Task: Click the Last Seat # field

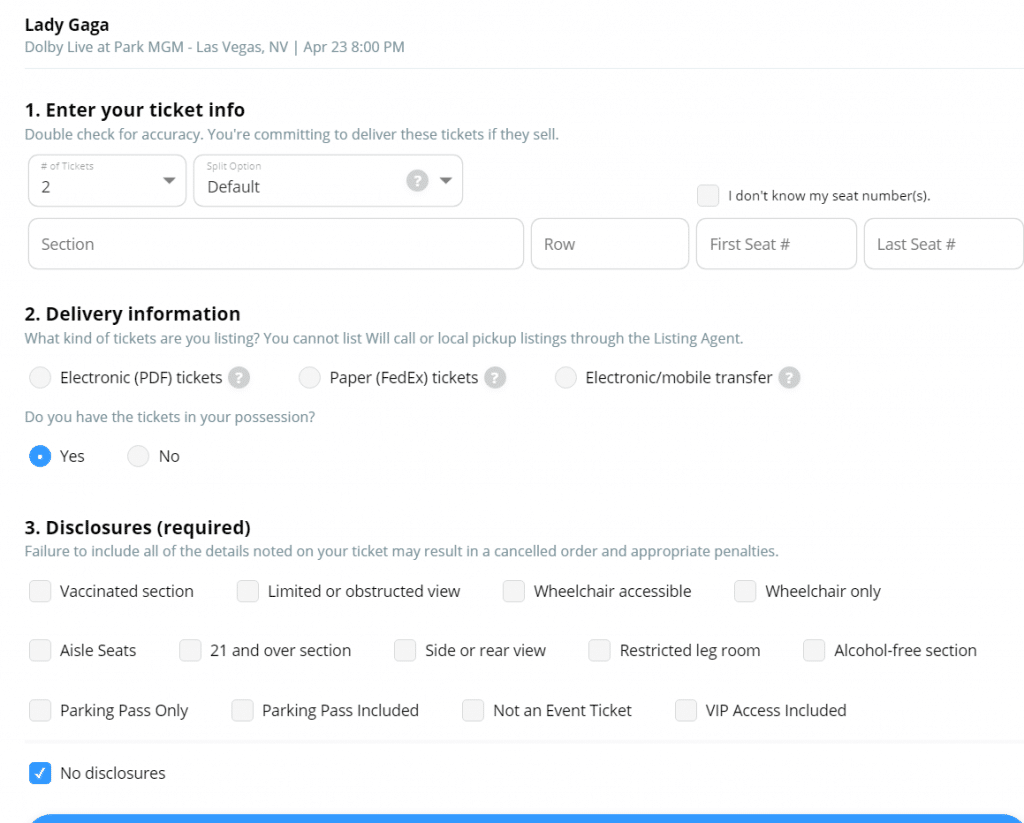Action: pos(944,244)
